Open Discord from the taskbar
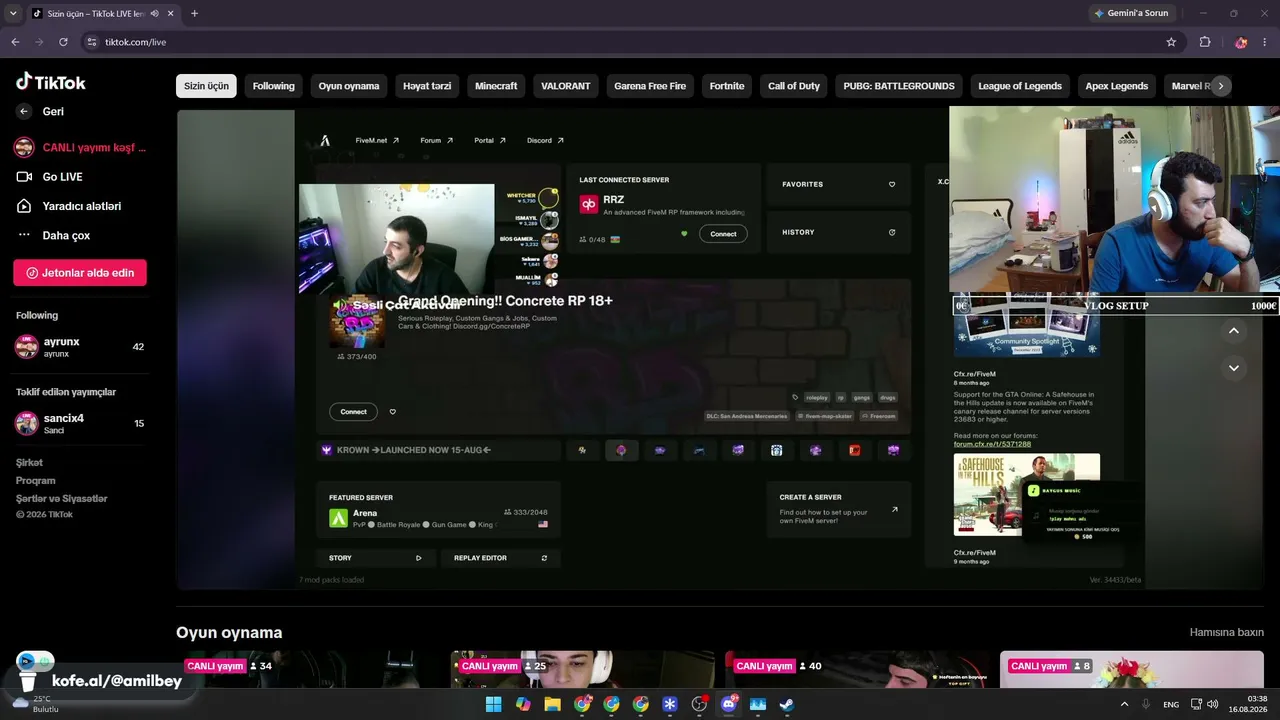Screen dimensions: 1280x720 [728, 704]
